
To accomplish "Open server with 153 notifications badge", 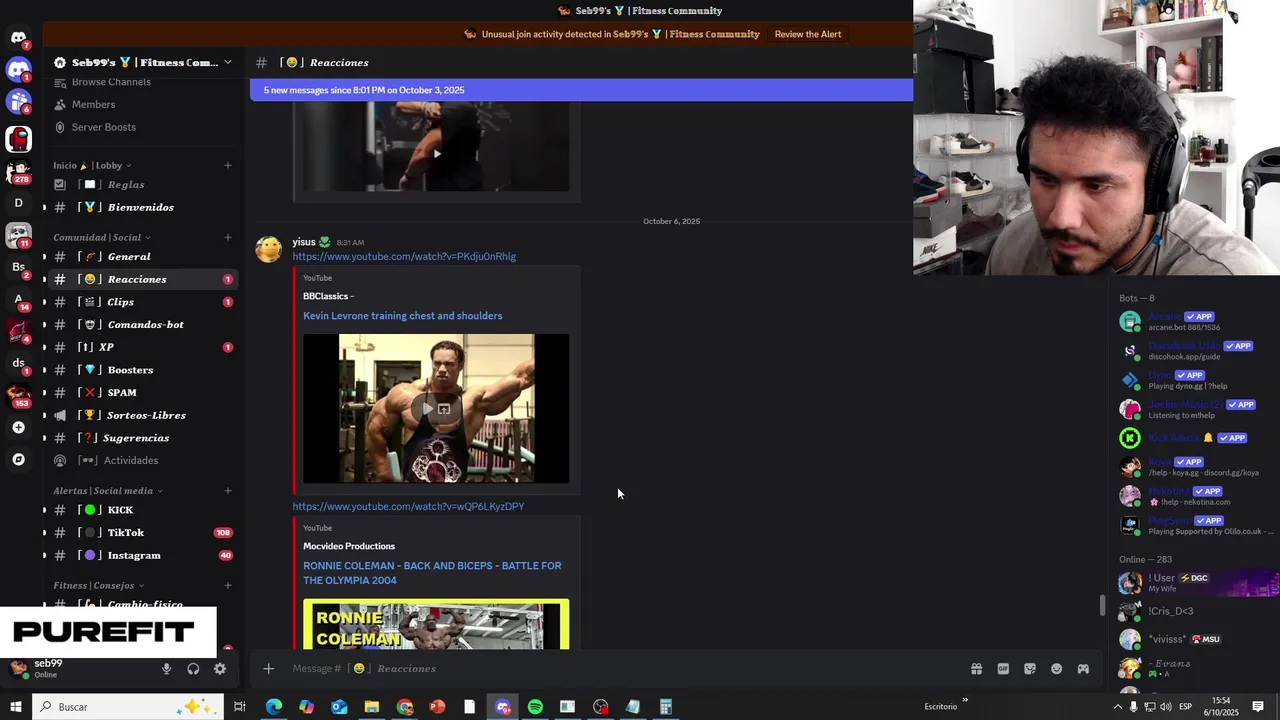I will 18,395.
